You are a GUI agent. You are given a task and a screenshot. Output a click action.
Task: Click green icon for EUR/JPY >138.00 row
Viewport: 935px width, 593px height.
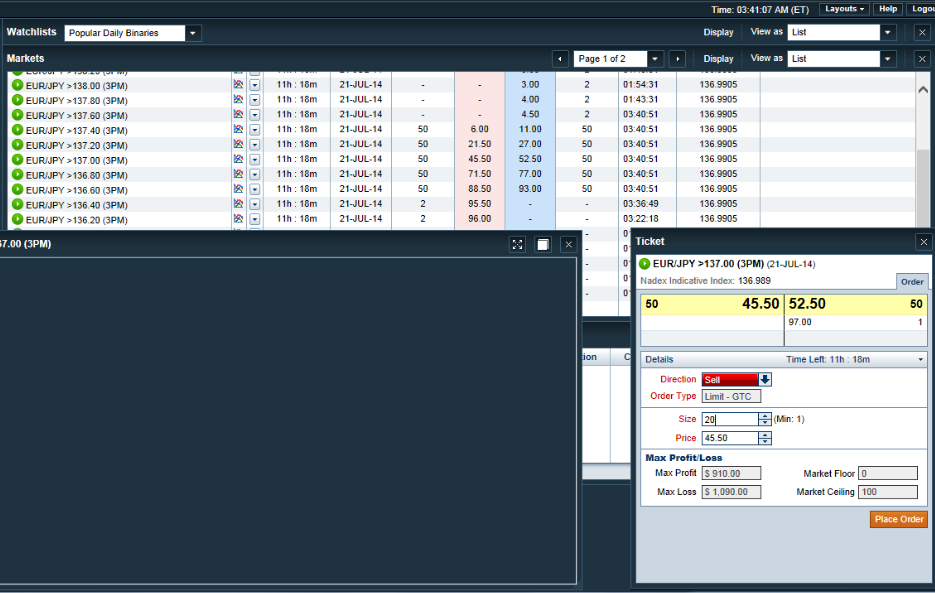pos(17,85)
